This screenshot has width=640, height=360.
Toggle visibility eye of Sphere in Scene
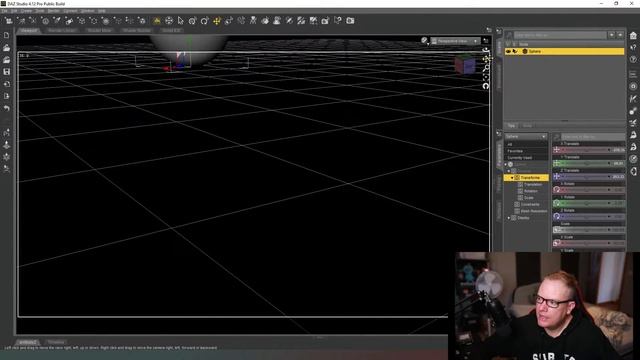pos(508,51)
